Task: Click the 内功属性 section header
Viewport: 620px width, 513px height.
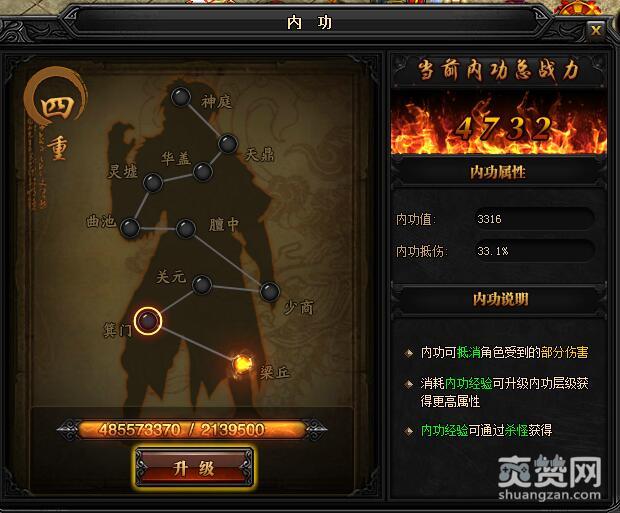Action: 498,172
